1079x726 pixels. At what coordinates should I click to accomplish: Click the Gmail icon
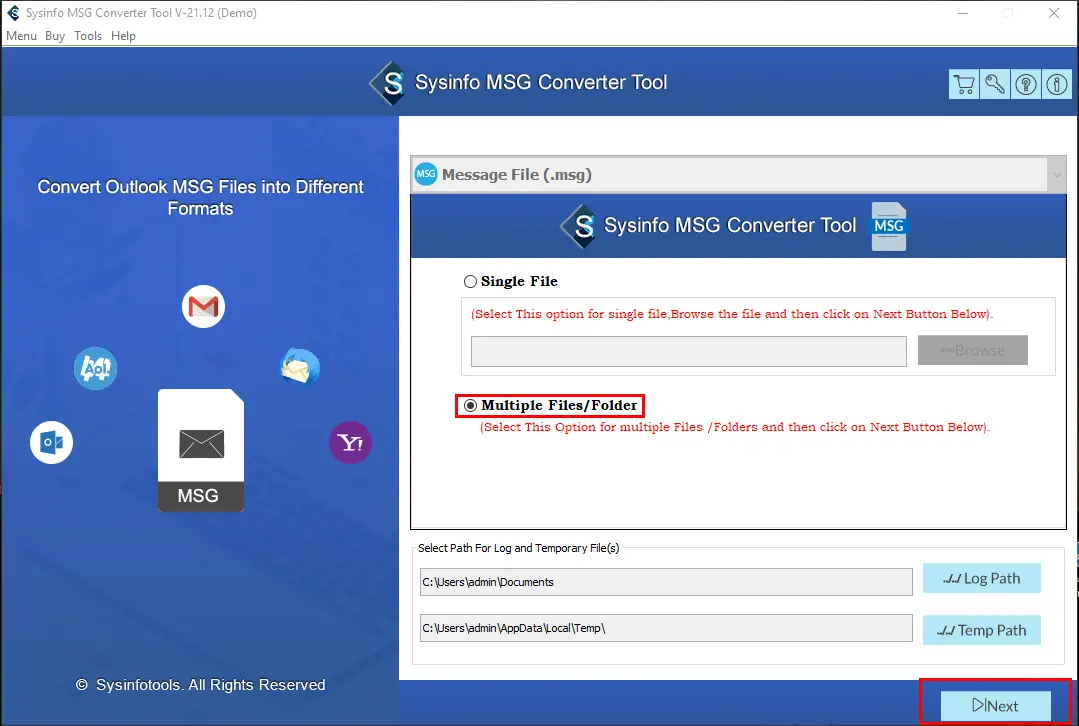pyautogui.click(x=203, y=307)
